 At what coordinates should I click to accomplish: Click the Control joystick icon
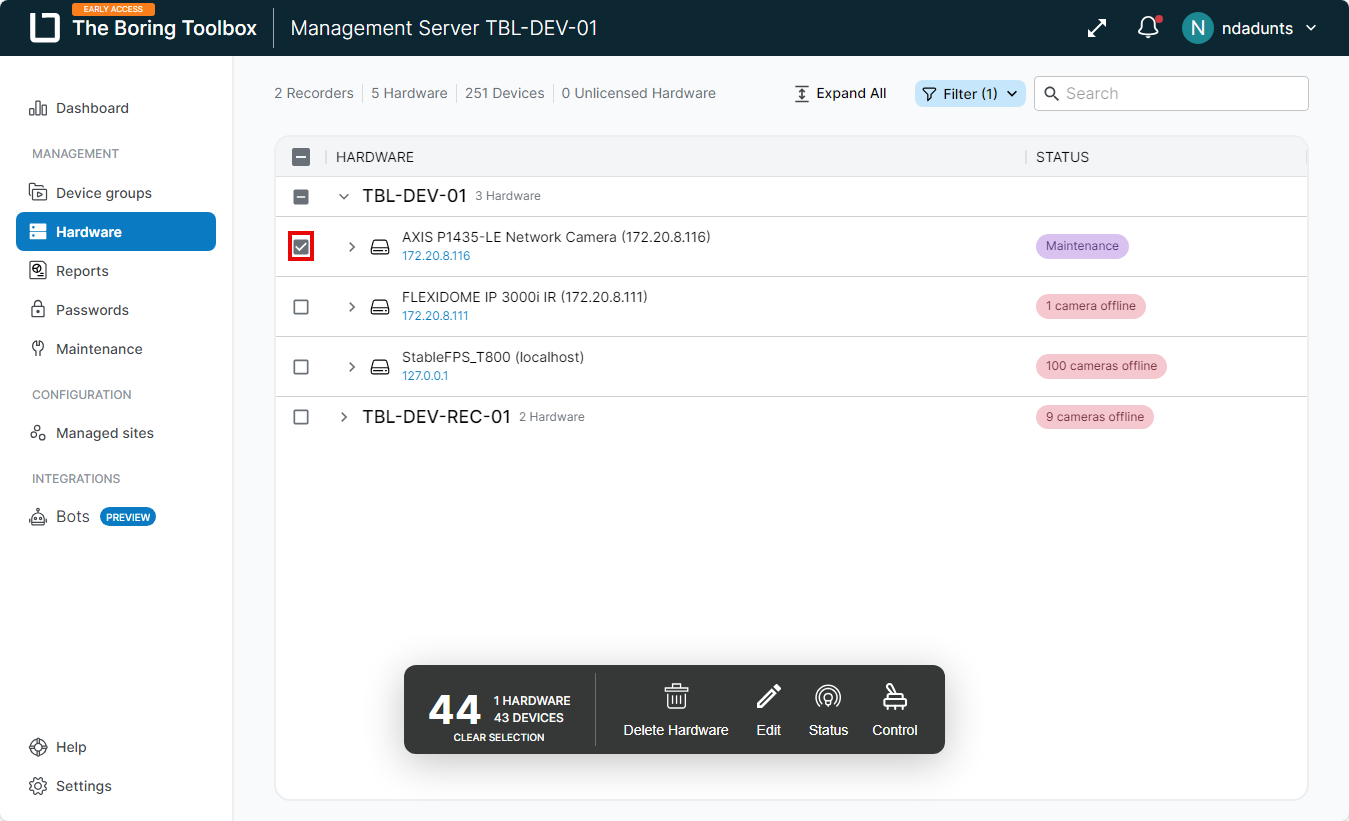click(894, 697)
